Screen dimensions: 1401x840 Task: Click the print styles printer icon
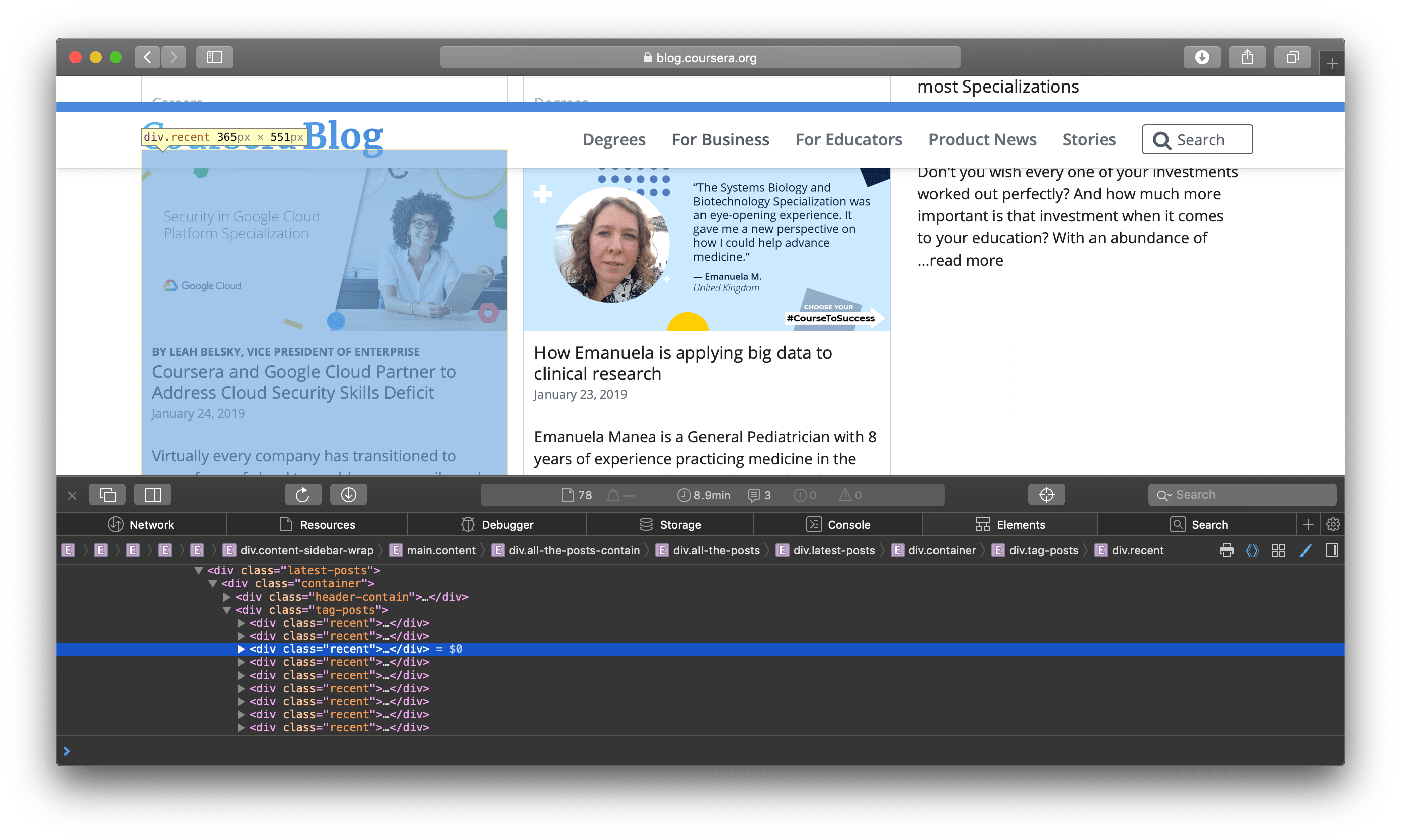tap(1226, 550)
